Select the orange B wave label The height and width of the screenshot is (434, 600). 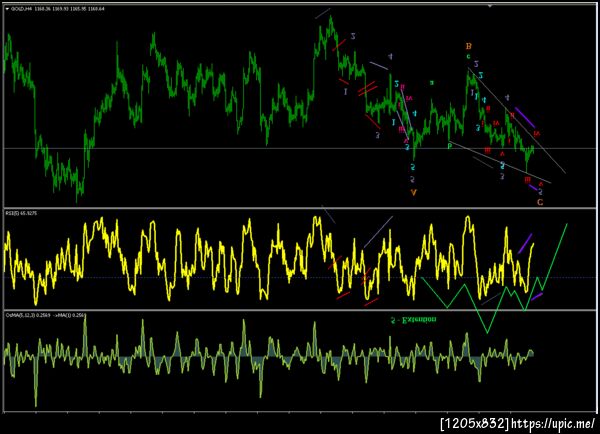[468, 46]
